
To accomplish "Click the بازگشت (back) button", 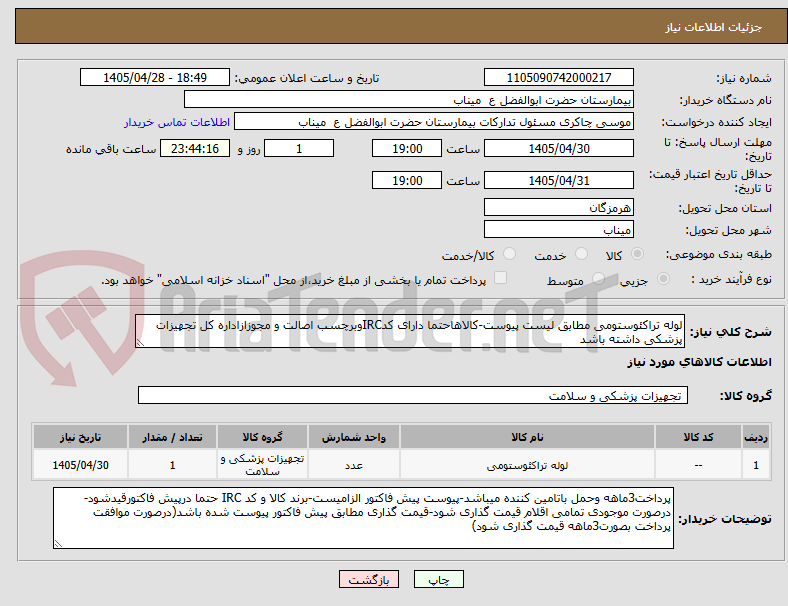I will 369,579.
